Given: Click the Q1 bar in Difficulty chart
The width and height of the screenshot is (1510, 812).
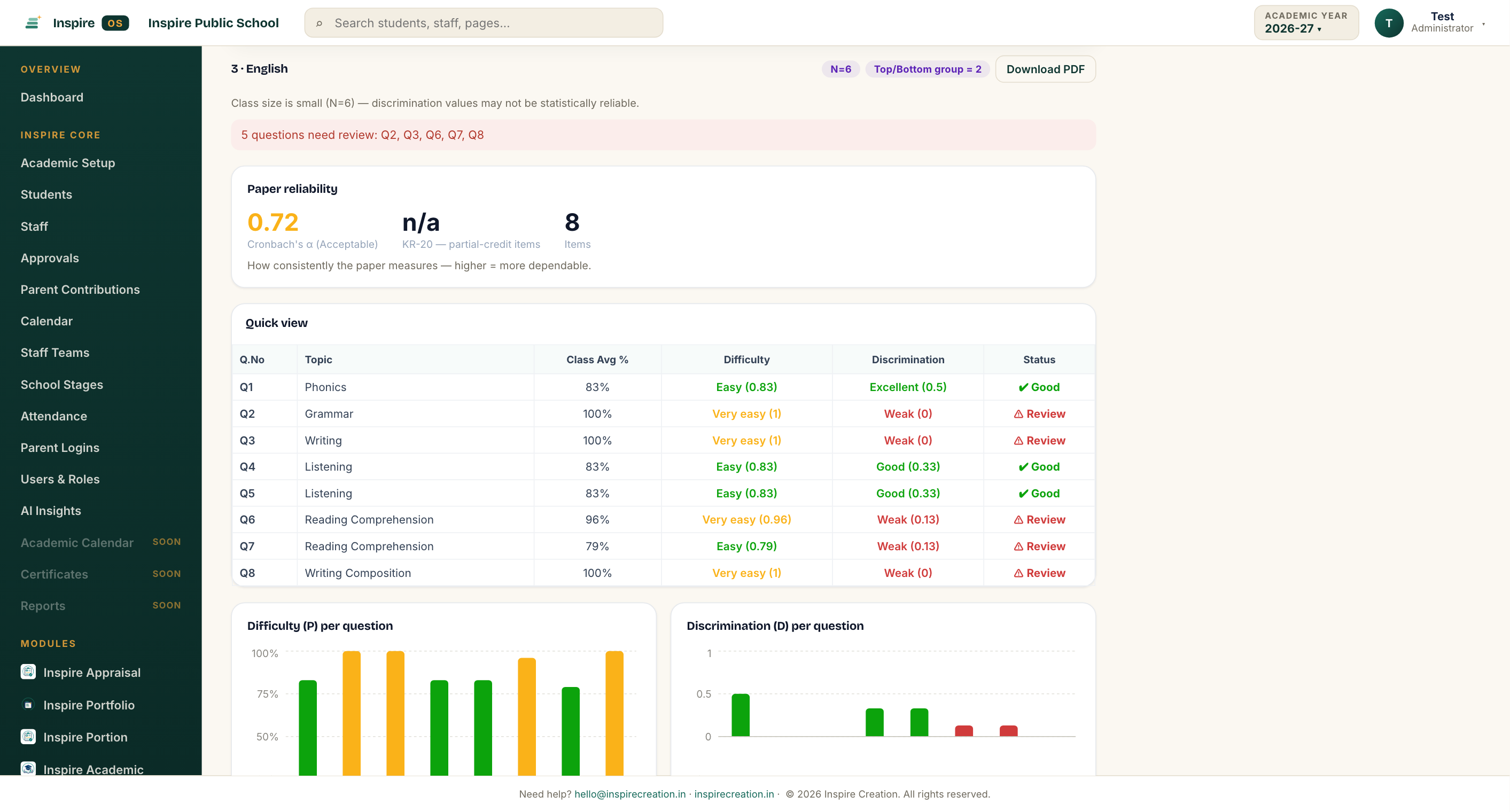Looking at the screenshot, I should click(x=308, y=728).
